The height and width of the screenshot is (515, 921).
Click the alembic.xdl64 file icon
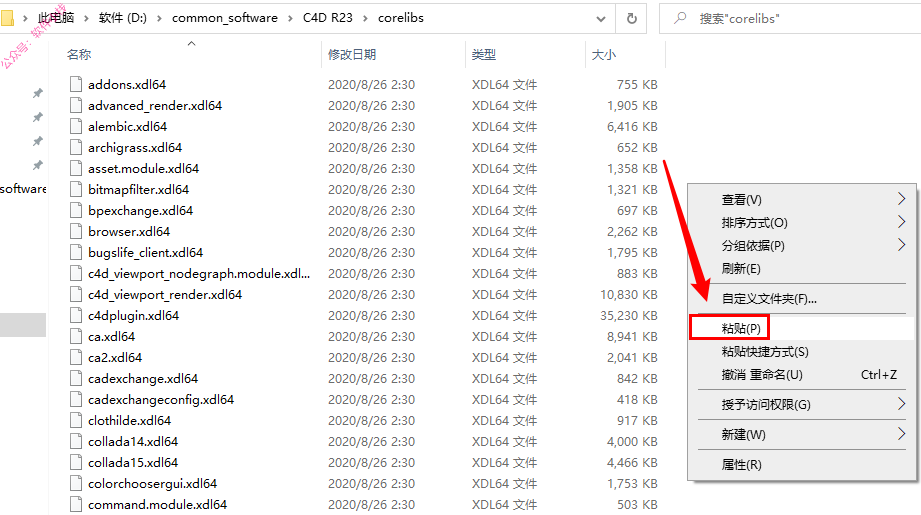(76, 126)
